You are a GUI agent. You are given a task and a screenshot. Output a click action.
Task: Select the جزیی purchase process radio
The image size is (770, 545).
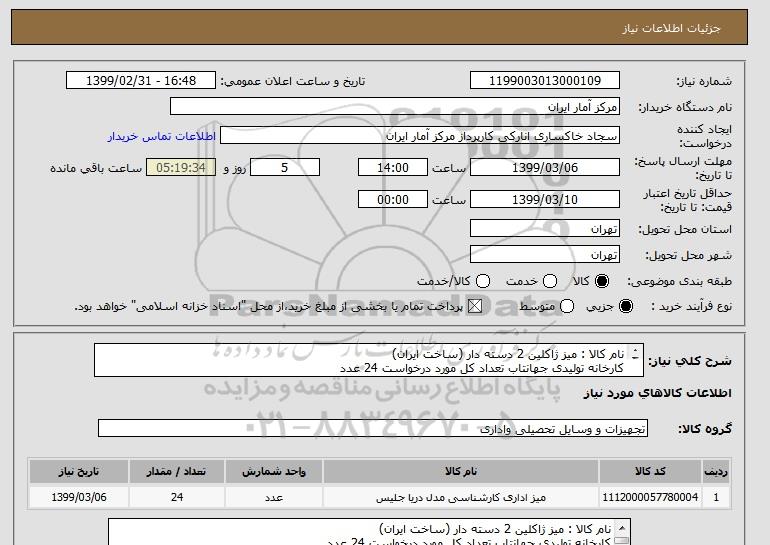(x=626, y=306)
